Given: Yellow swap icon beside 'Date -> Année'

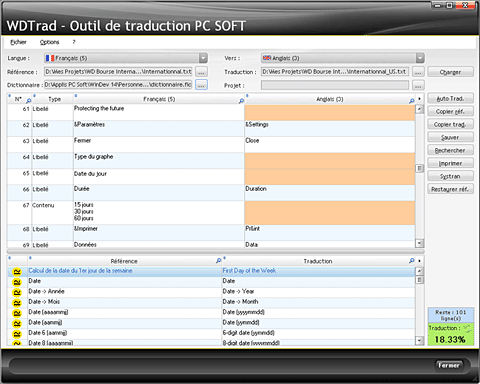Looking at the screenshot, I should coord(17,293).
